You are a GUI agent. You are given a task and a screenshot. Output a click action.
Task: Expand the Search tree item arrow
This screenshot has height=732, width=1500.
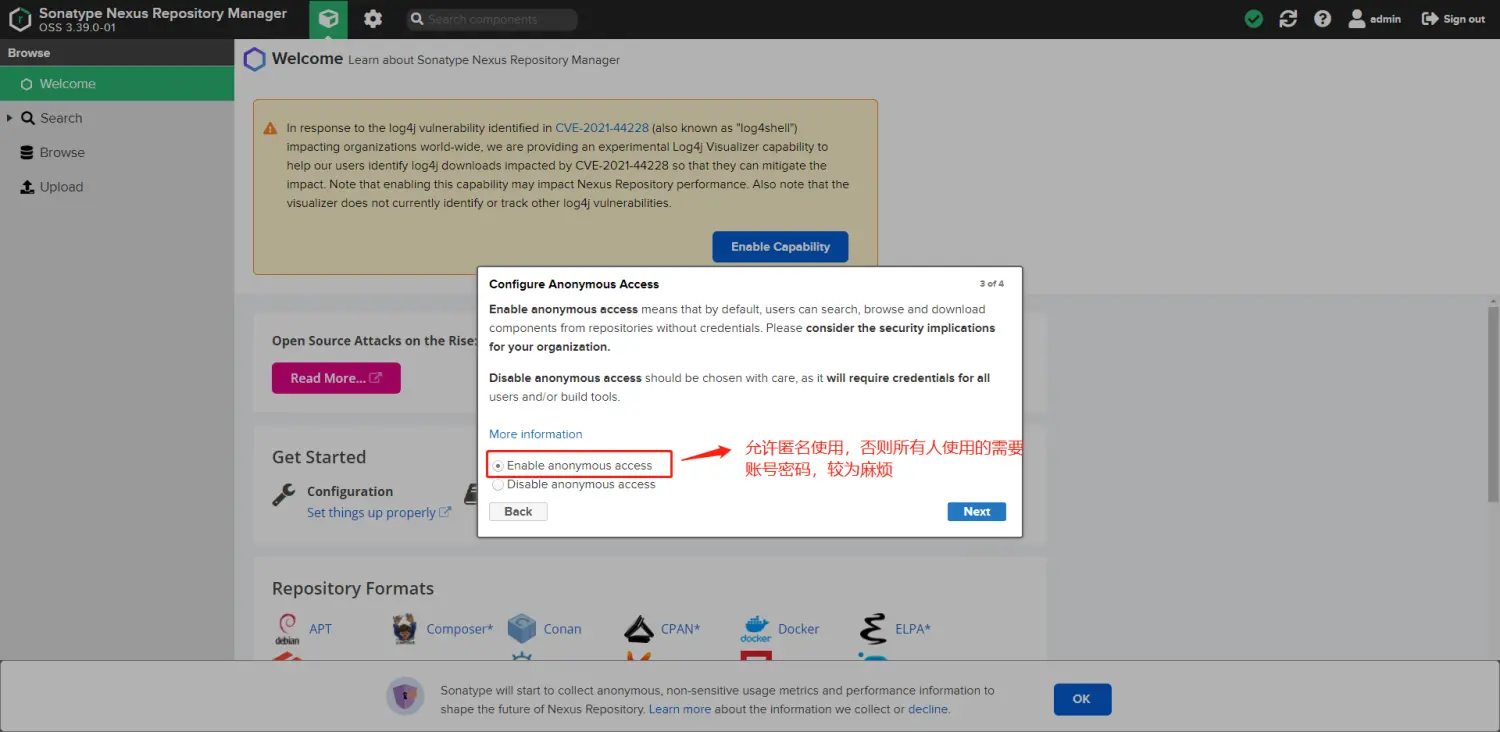tap(10, 118)
